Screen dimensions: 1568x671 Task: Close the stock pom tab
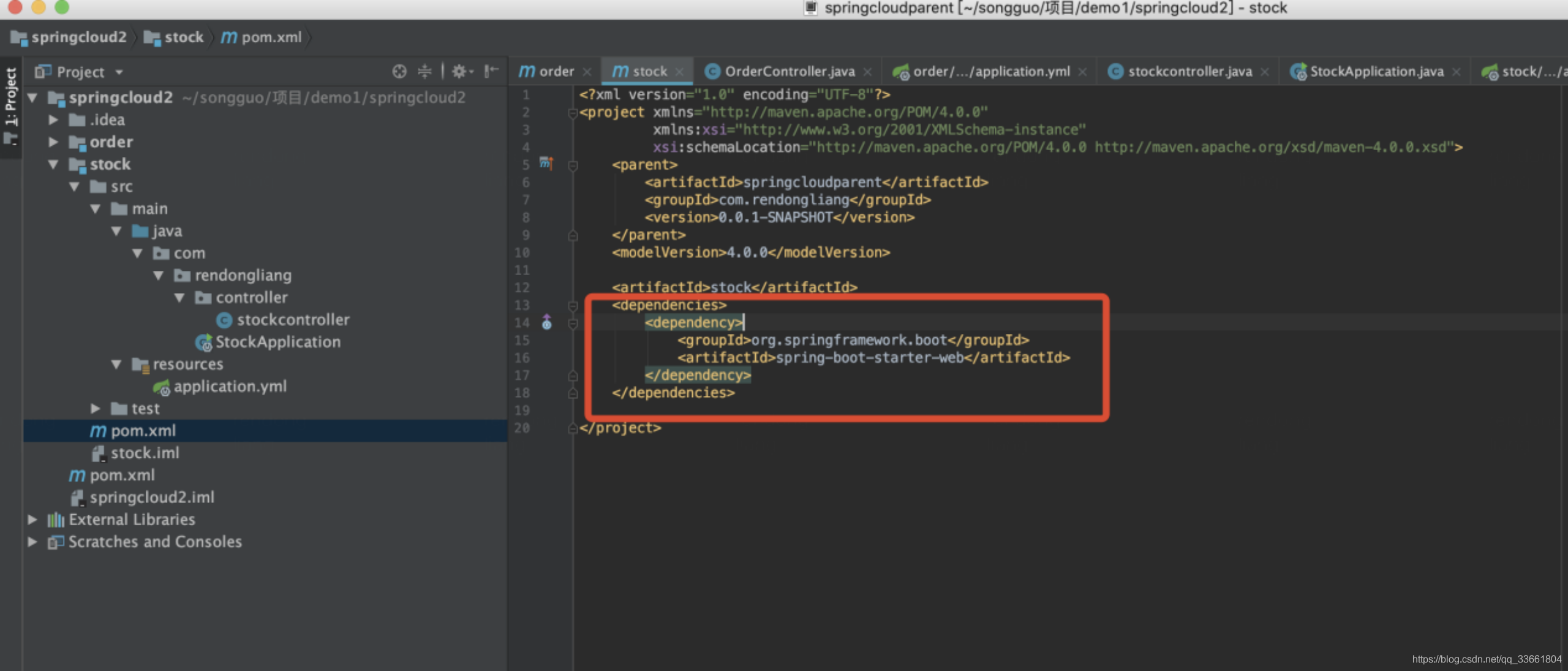pos(679,72)
